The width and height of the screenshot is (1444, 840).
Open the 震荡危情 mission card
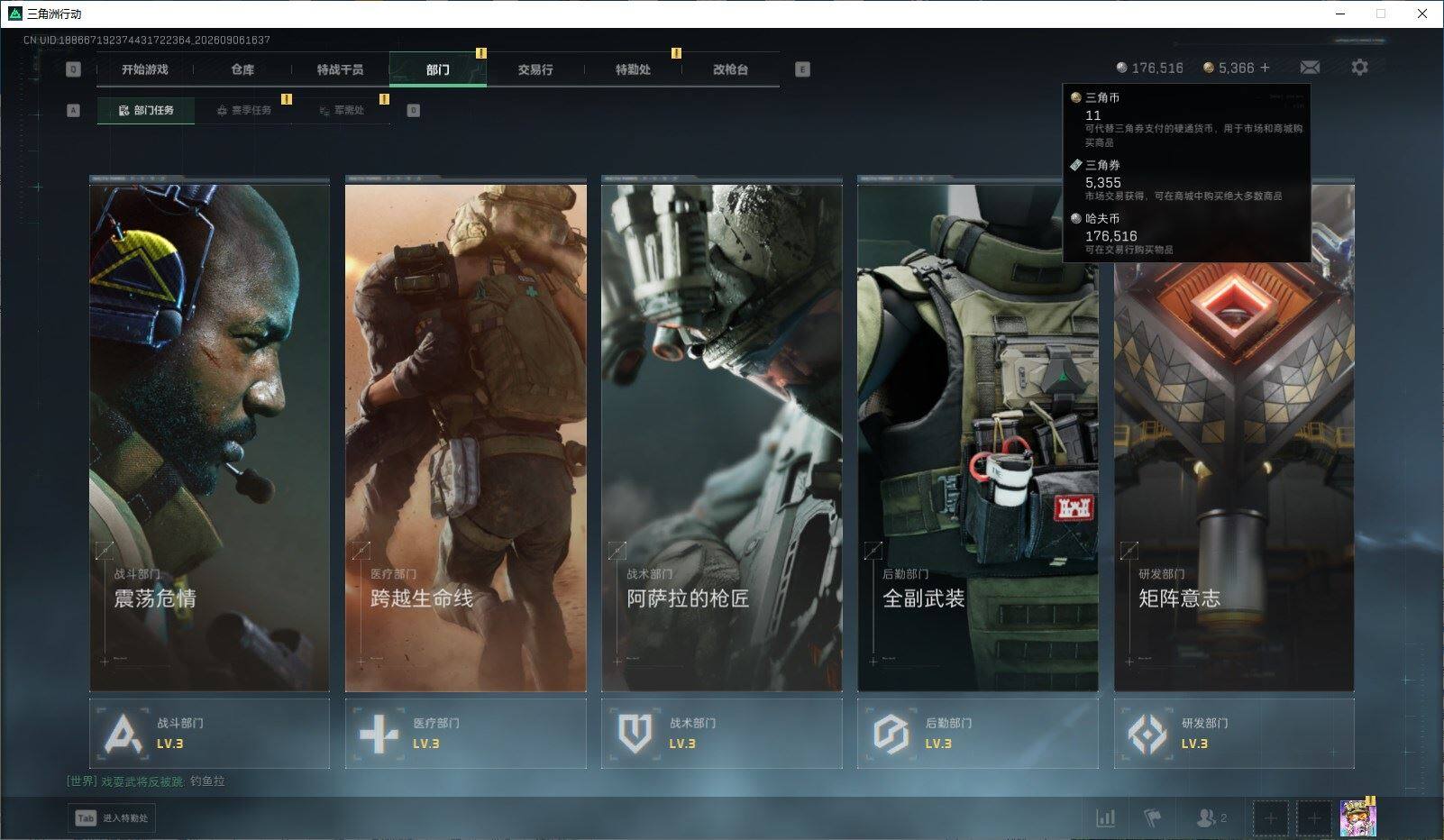coord(209,434)
